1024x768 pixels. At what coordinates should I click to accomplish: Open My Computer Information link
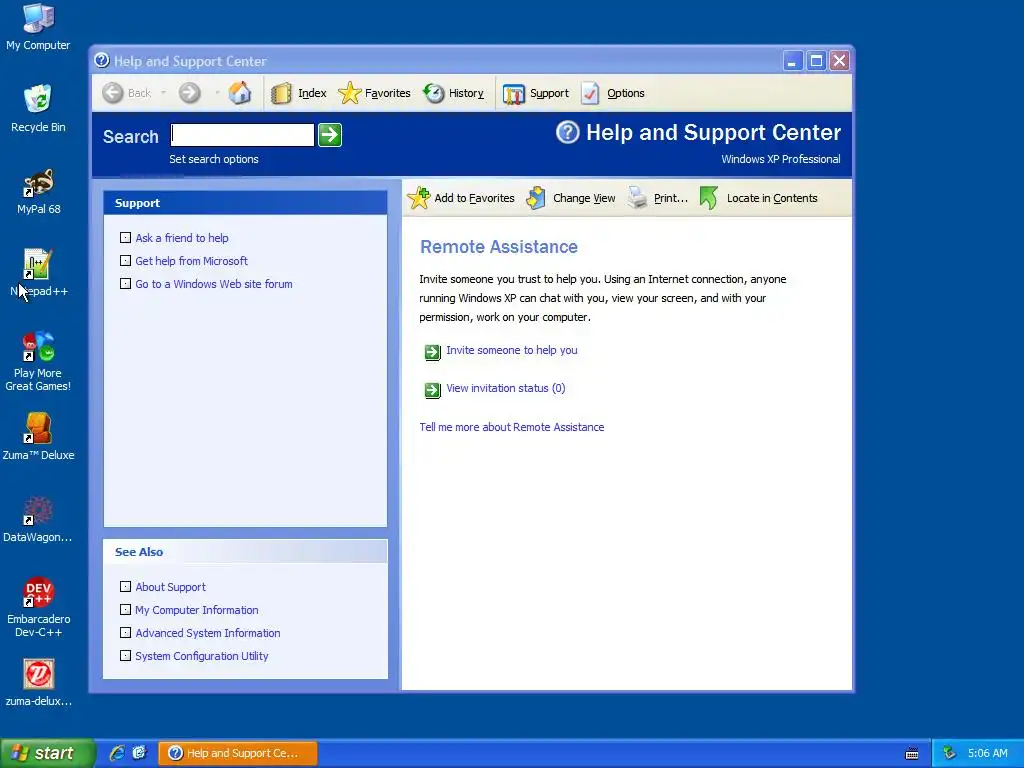pos(197,610)
